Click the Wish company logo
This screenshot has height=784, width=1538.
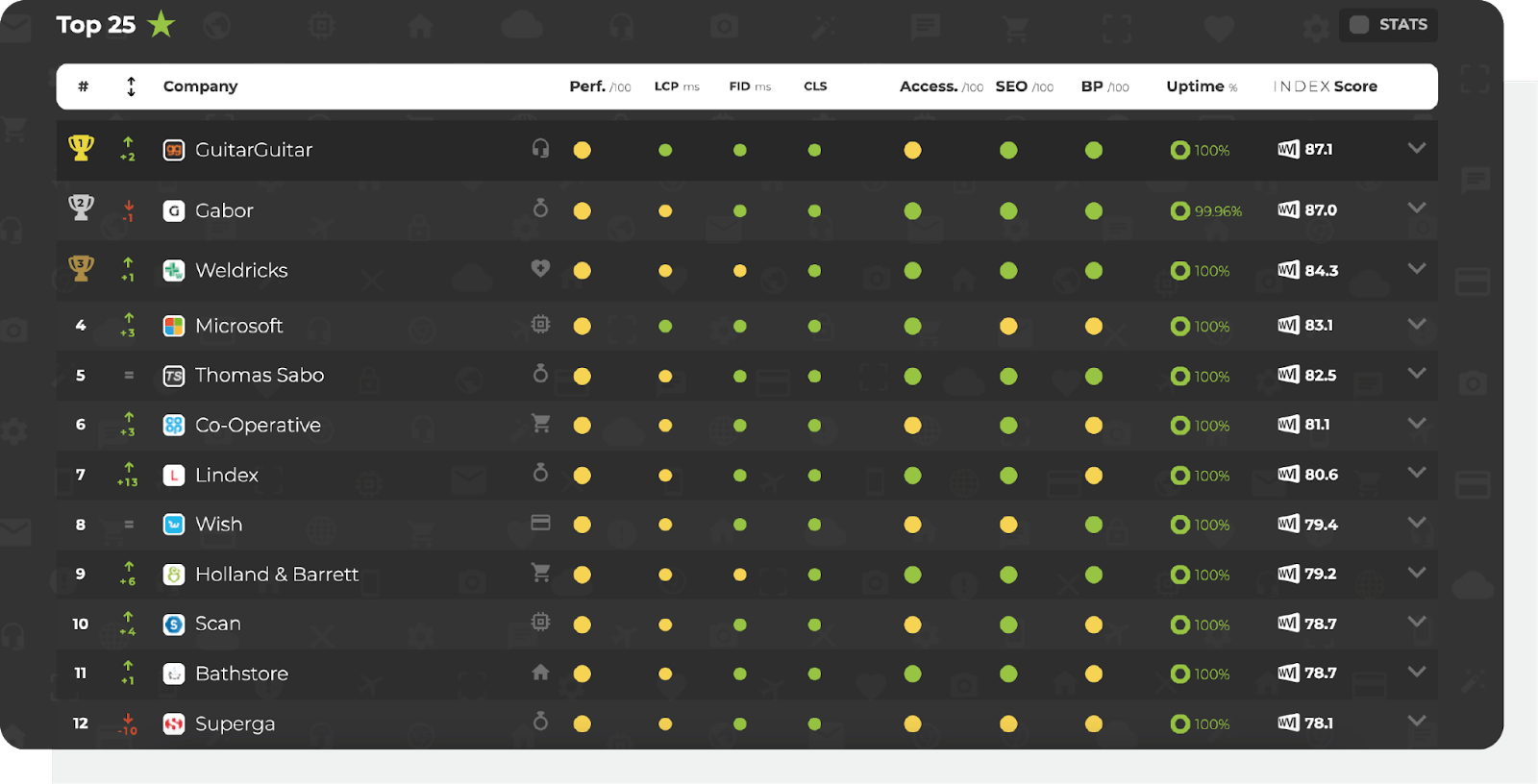click(174, 525)
